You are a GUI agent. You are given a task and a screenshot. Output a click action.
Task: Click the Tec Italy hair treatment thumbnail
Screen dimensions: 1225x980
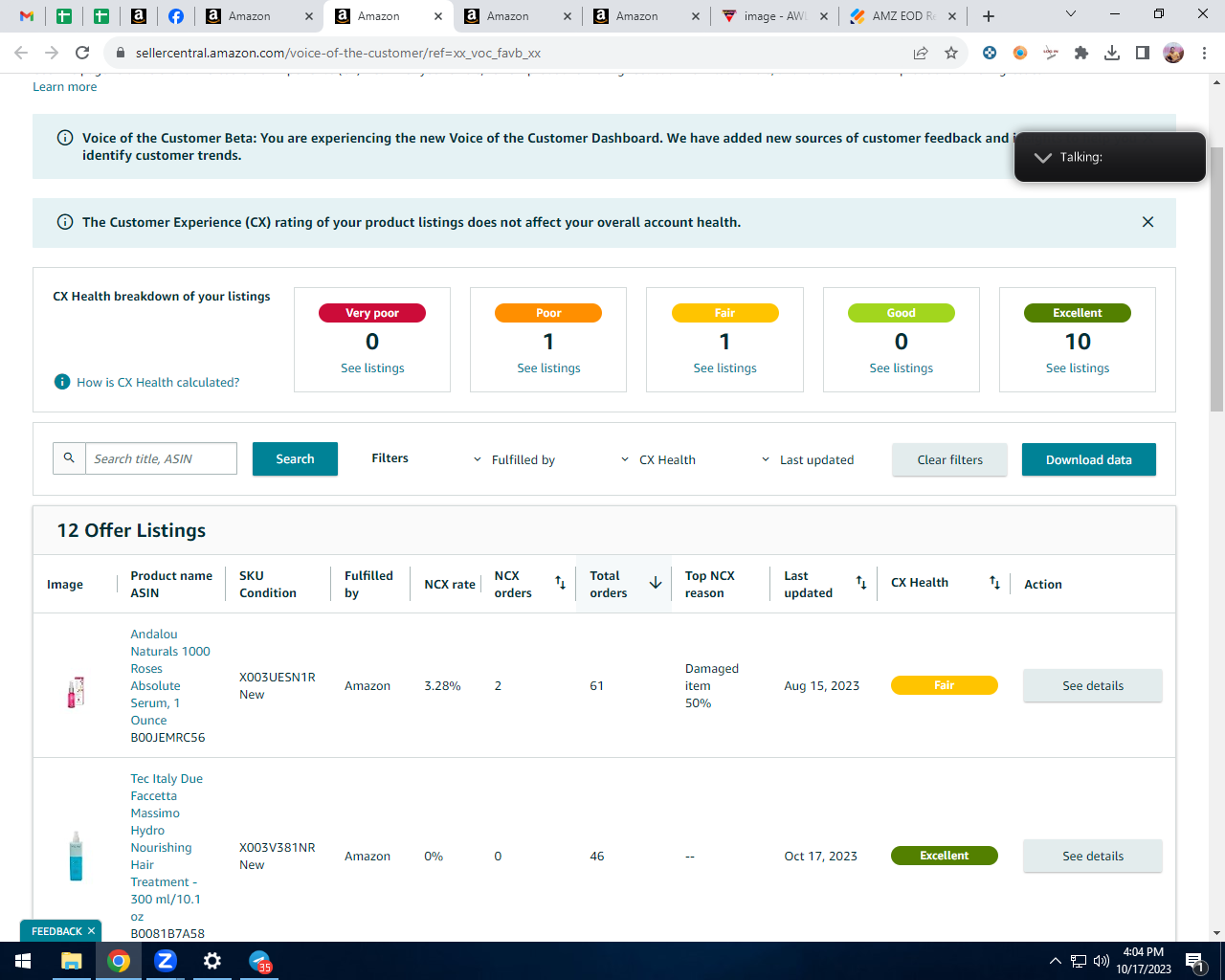[76, 856]
